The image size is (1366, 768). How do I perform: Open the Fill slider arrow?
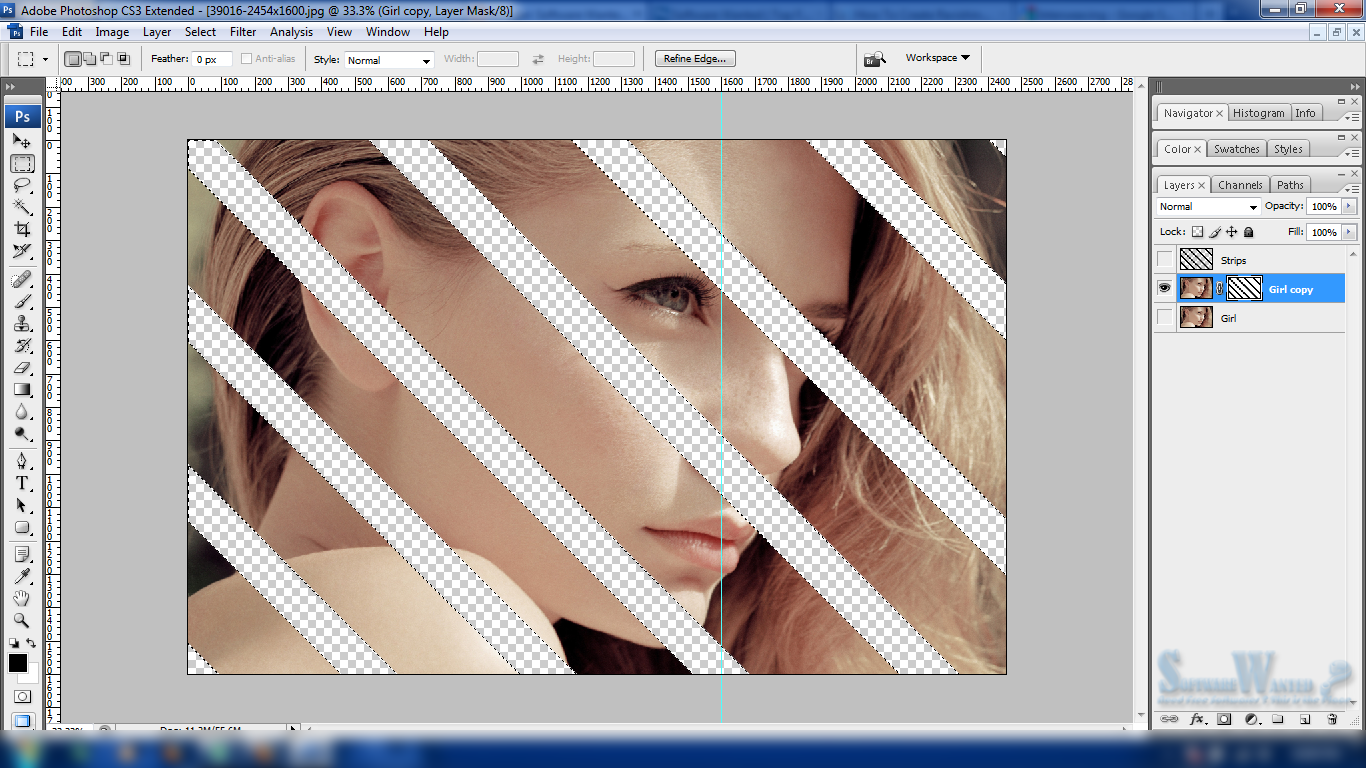click(1349, 232)
